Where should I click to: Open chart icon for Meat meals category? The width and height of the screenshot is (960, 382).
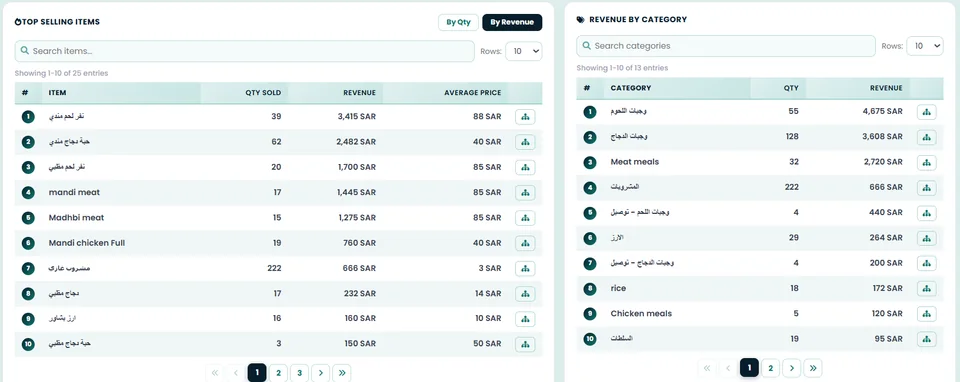[x=926, y=163]
